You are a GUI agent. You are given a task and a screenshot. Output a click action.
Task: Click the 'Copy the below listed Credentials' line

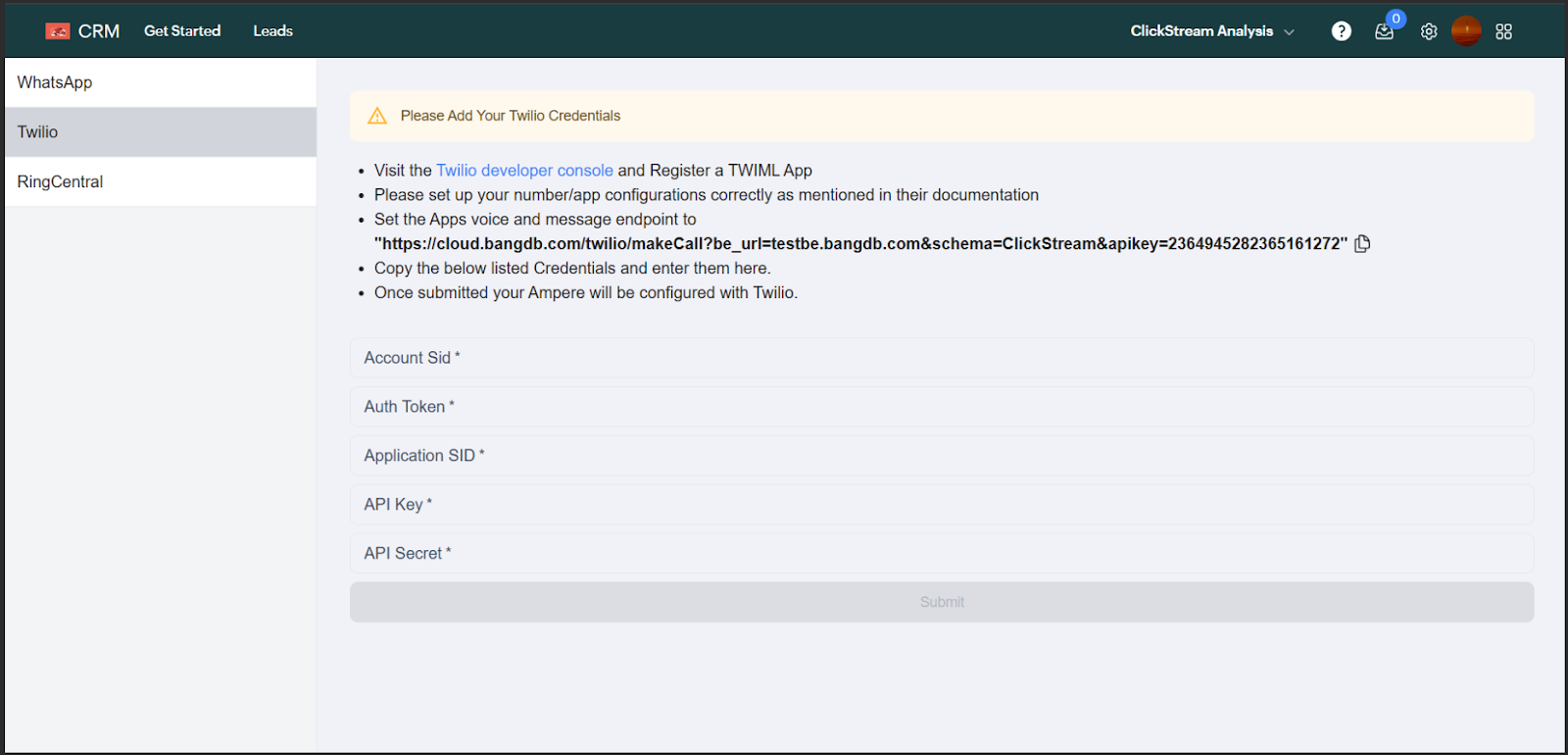[x=572, y=269]
